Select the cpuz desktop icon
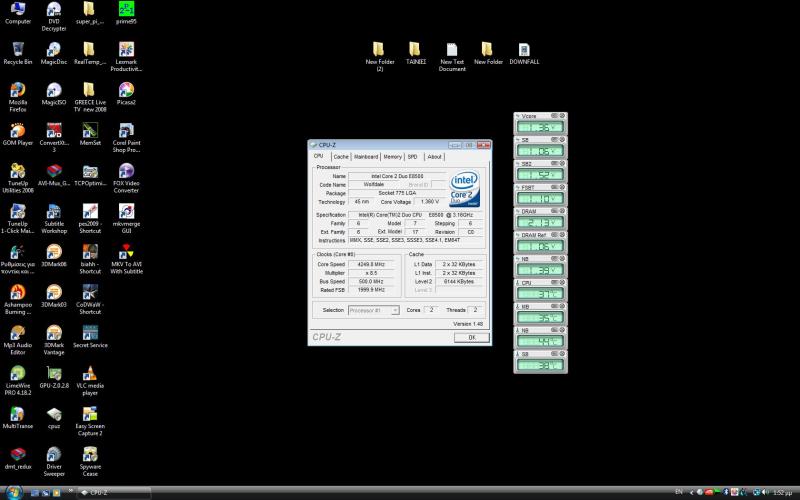 (54, 417)
